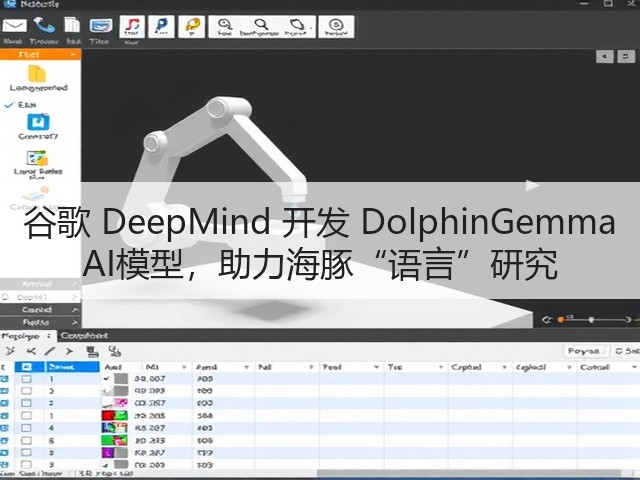Click the red music note tool

132,27
